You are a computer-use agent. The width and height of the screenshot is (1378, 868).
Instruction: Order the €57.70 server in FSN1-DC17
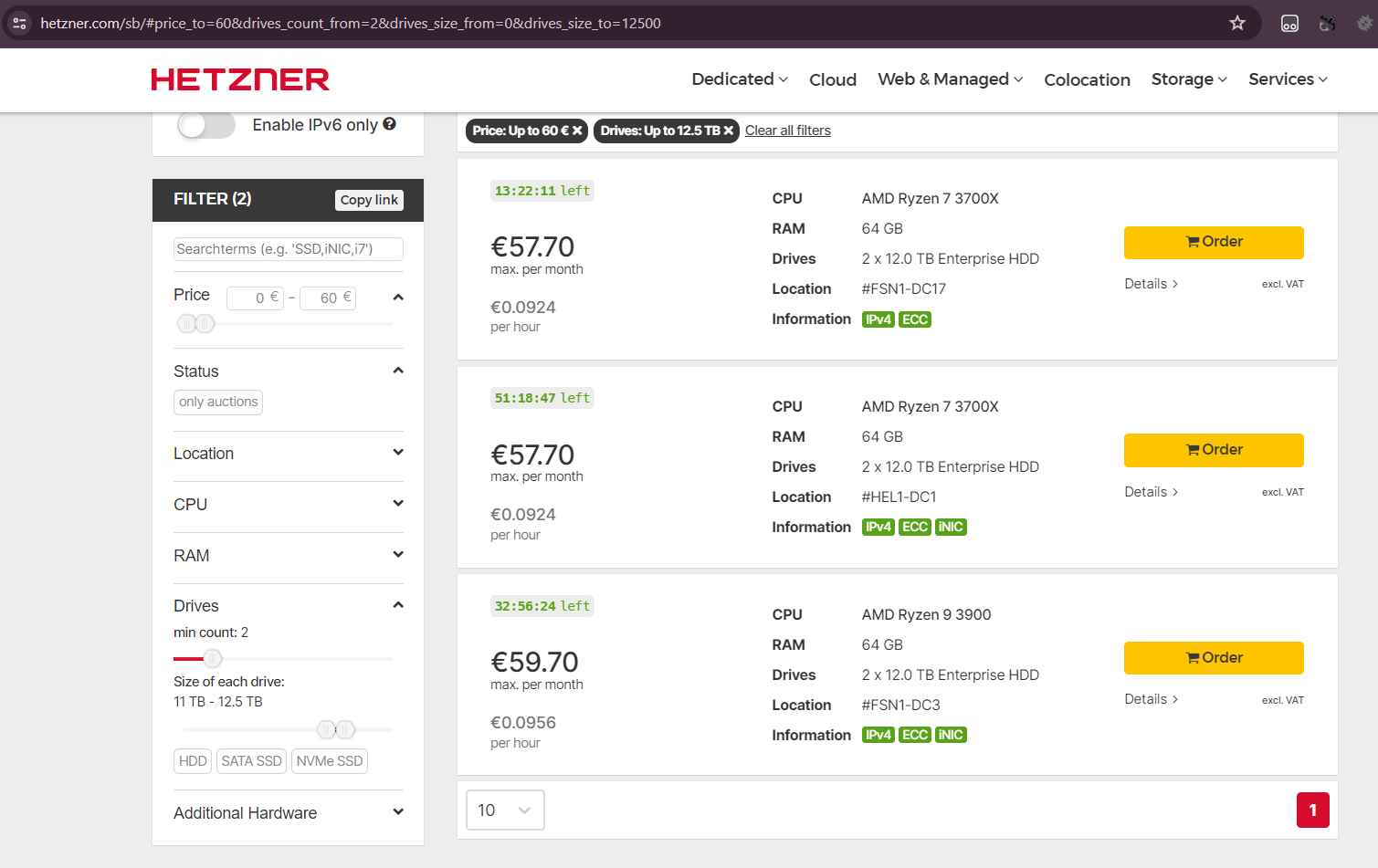point(1214,242)
